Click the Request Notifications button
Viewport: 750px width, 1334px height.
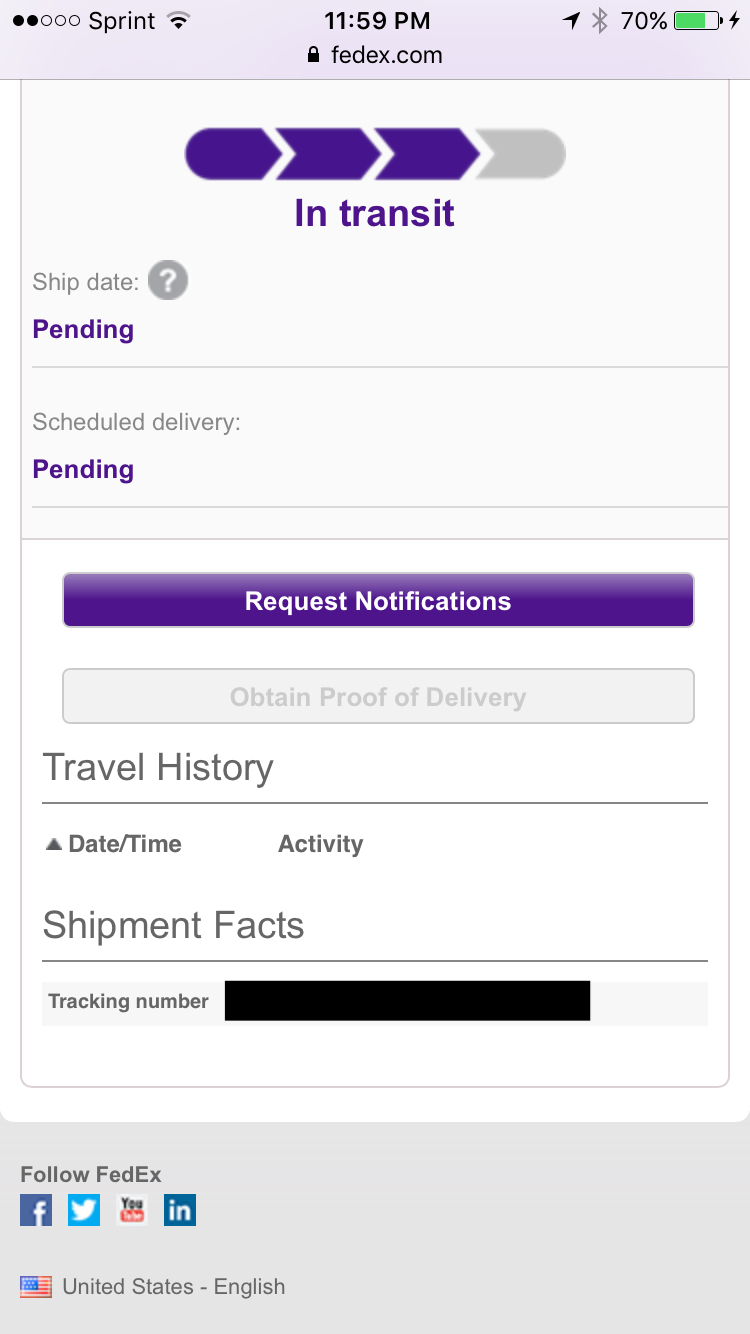[x=378, y=600]
